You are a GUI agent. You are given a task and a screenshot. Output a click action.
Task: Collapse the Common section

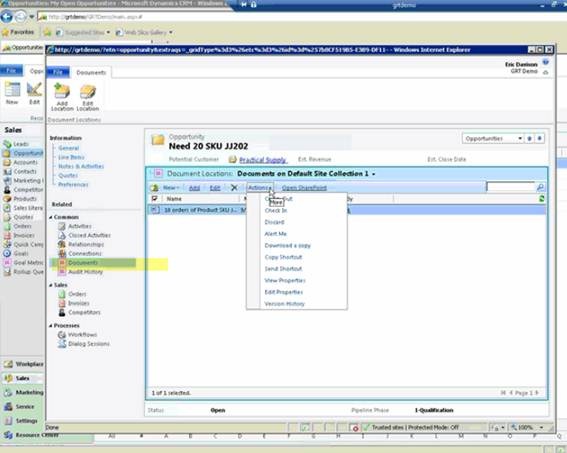pos(51,217)
